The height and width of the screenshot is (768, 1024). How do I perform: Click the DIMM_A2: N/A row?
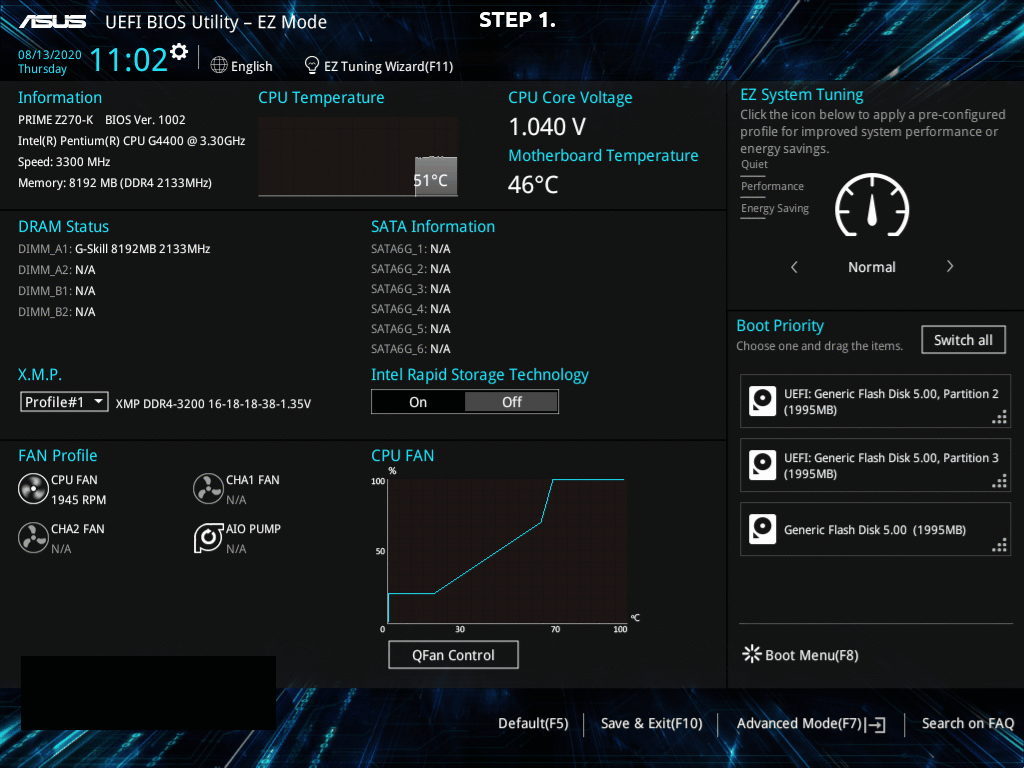click(x=57, y=270)
